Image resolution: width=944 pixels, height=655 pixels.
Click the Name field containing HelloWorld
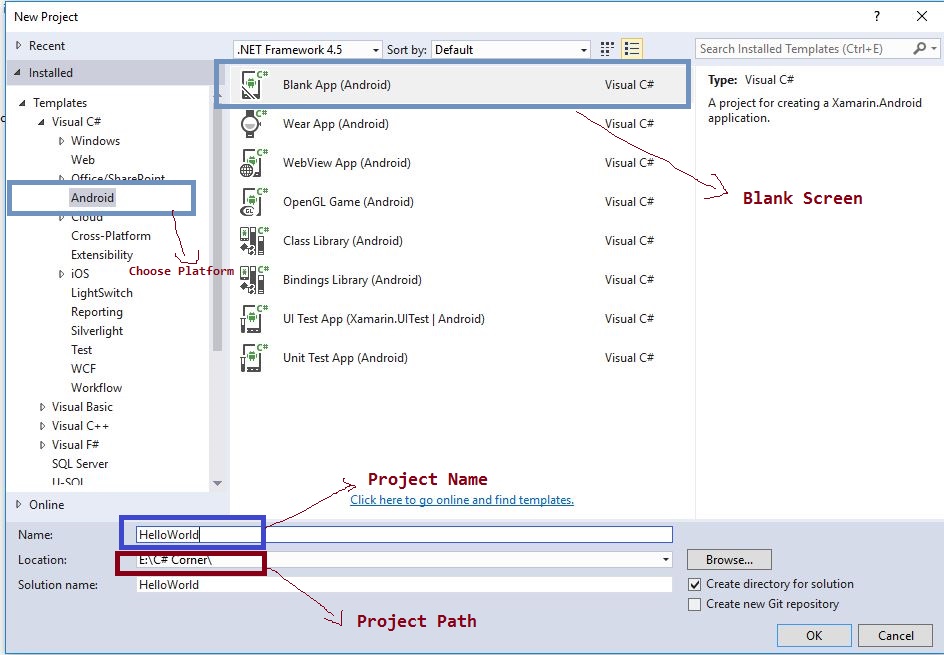(x=404, y=535)
